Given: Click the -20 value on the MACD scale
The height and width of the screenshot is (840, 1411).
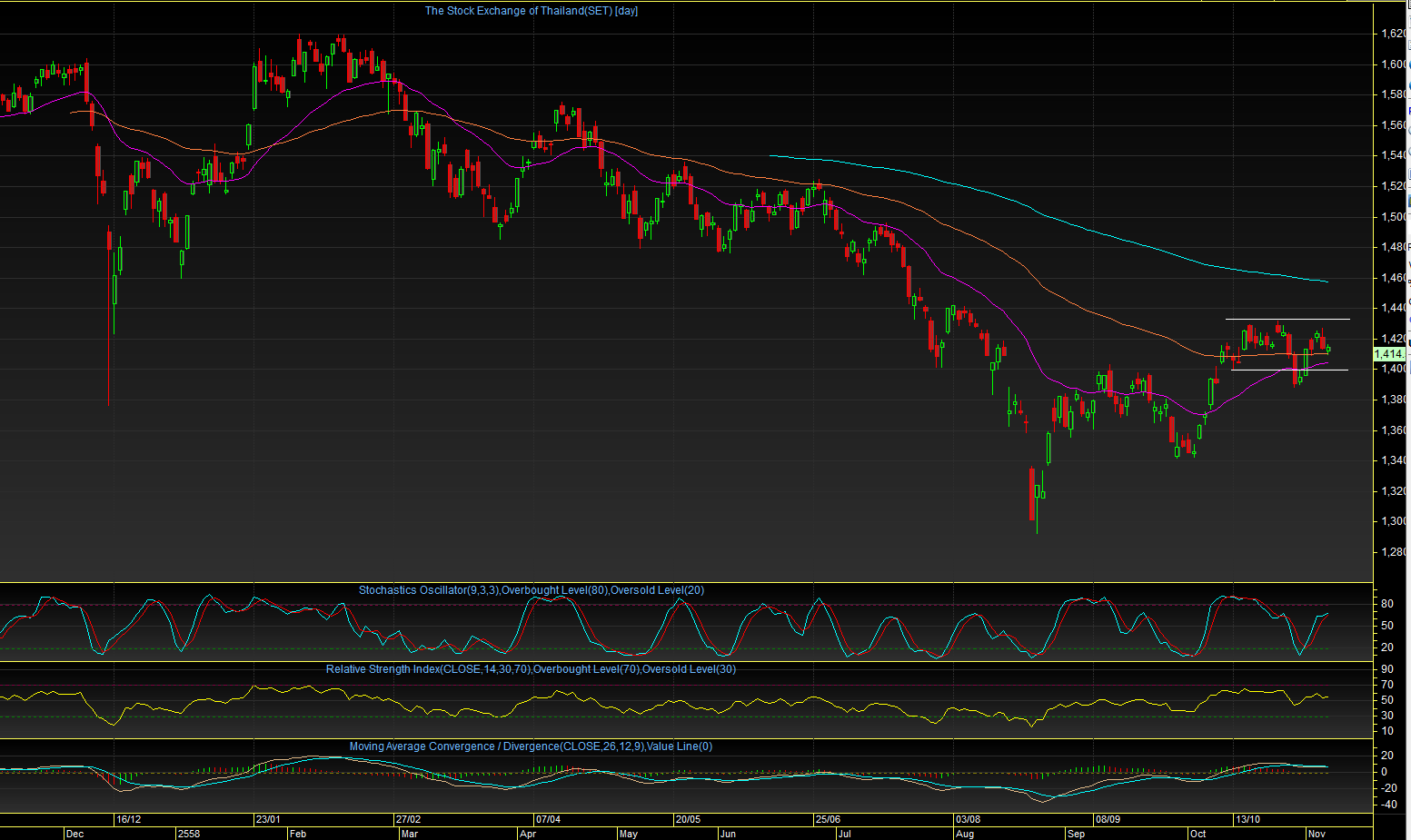Looking at the screenshot, I should click(x=1389, y=788).
